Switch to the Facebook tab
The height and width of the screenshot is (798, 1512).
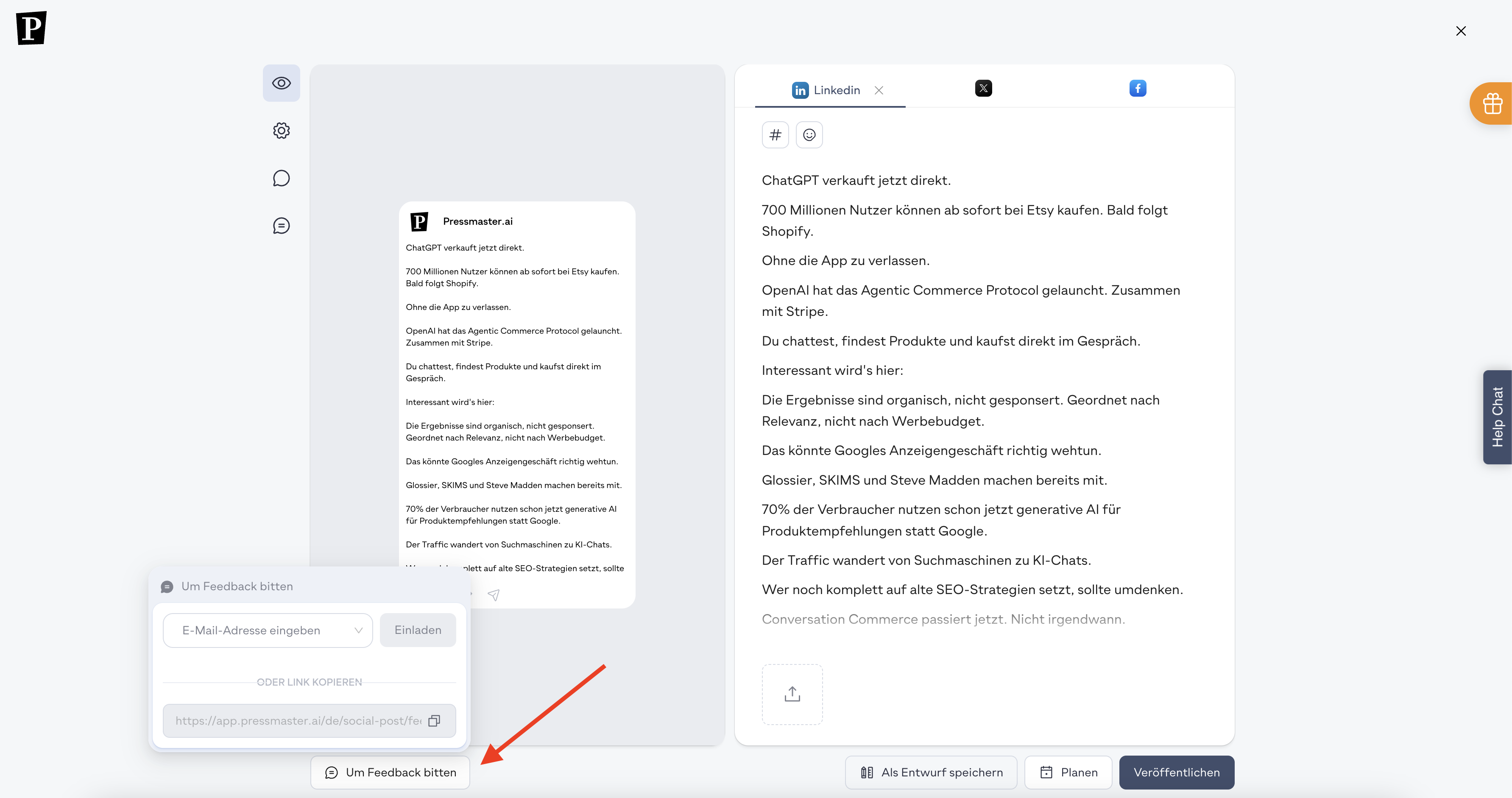pyautogui.click(x=1138, y=89)
